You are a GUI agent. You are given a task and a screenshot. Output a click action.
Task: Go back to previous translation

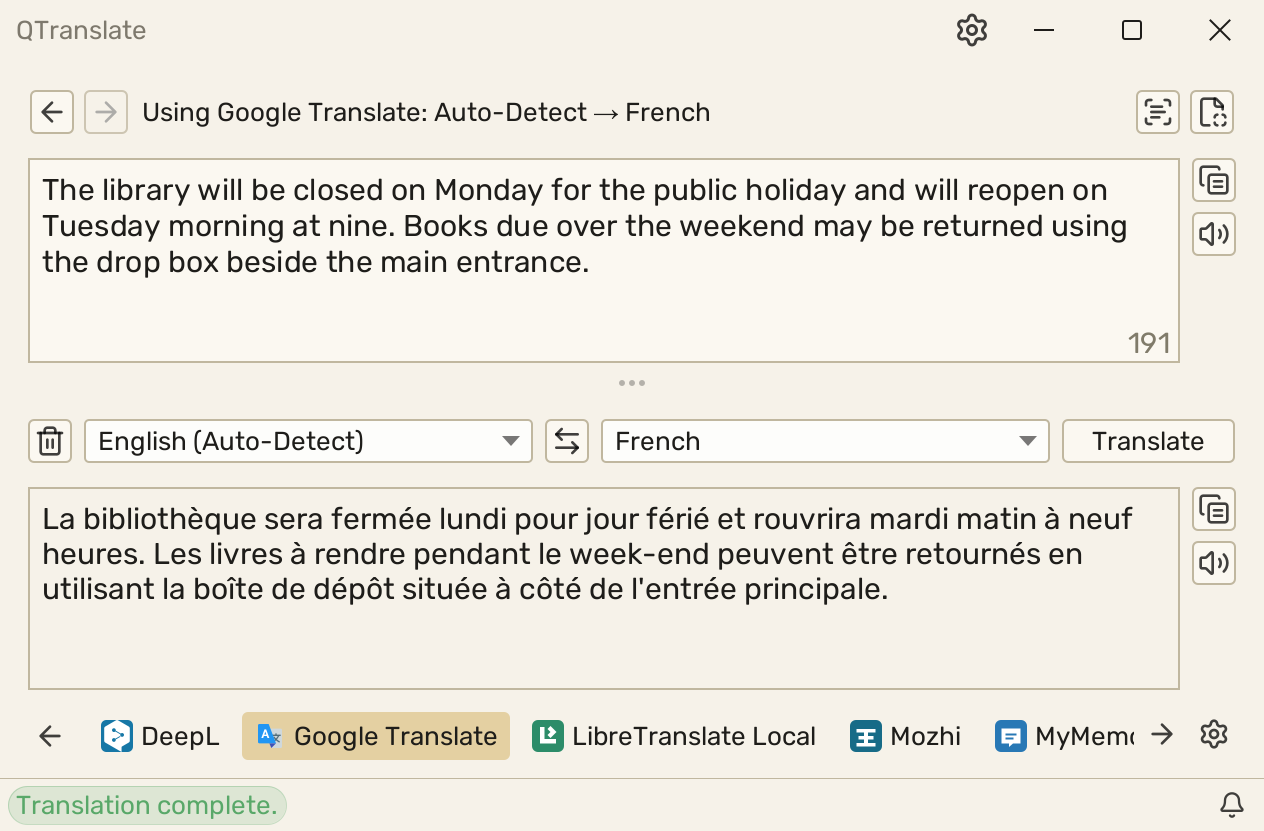point(52,112)
